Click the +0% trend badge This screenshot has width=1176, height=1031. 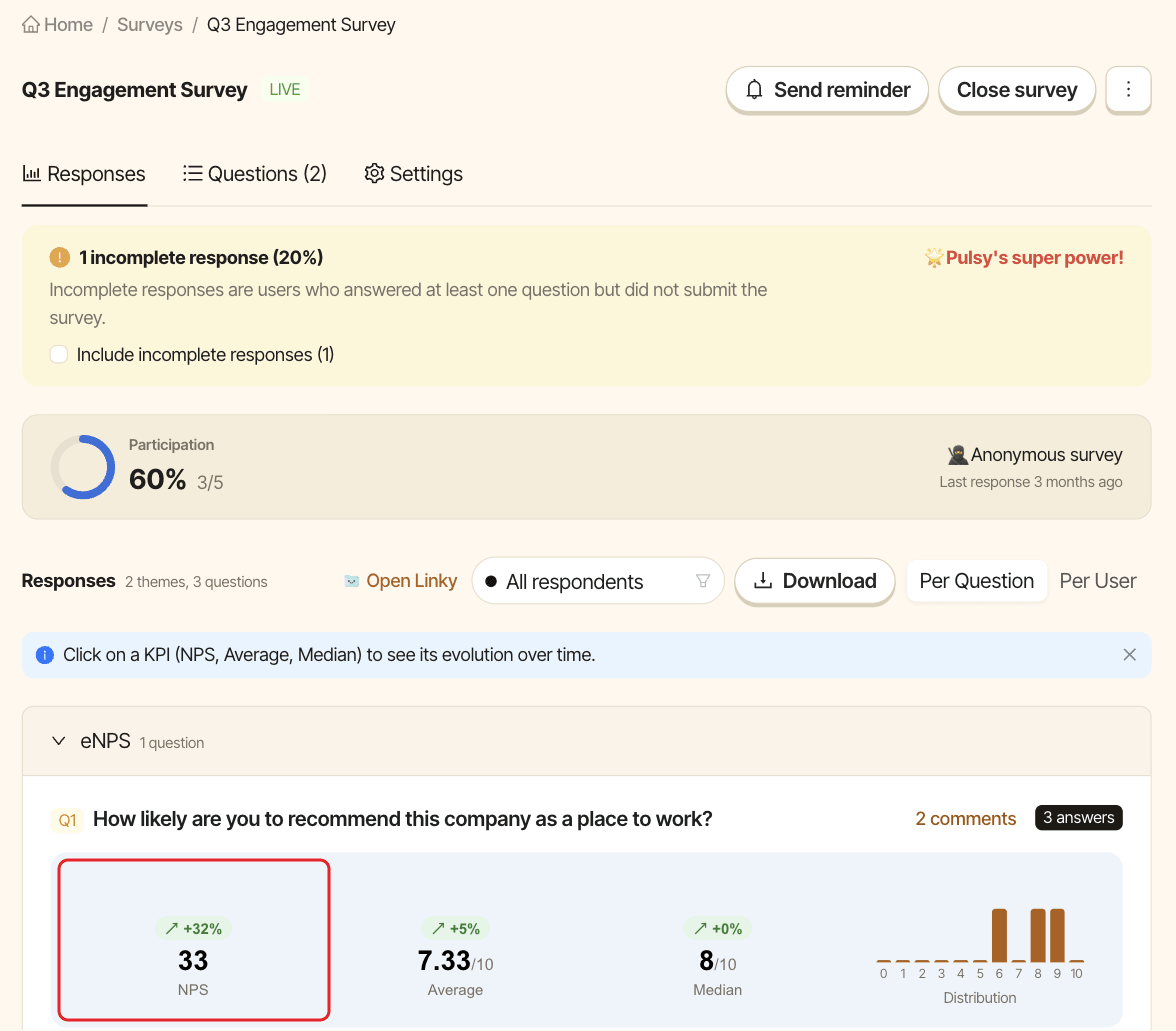(717, 928)
